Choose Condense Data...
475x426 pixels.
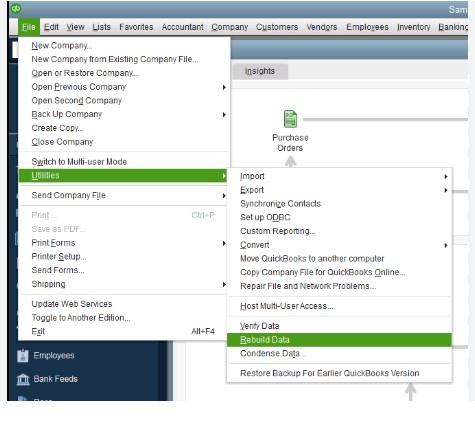point(339,354)
